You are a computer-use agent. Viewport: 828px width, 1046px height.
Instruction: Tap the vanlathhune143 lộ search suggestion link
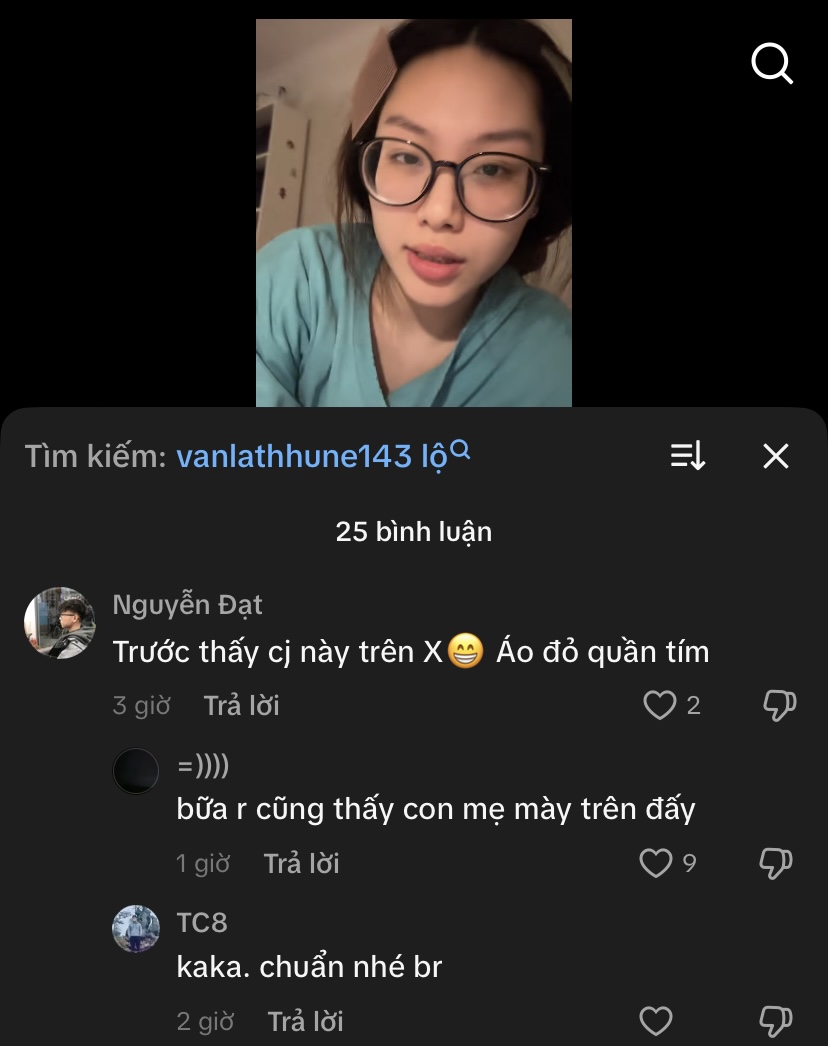pyautogui.click(x=310, y=457)
